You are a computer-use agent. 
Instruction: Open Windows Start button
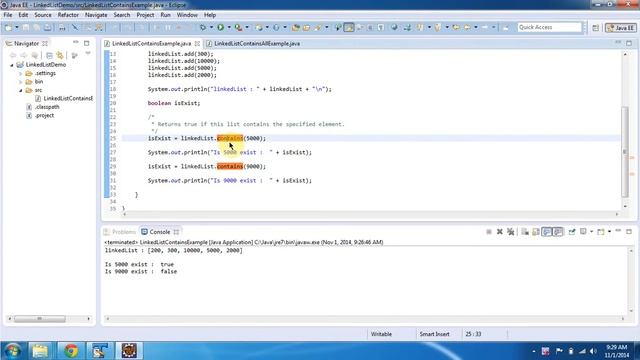12,351
